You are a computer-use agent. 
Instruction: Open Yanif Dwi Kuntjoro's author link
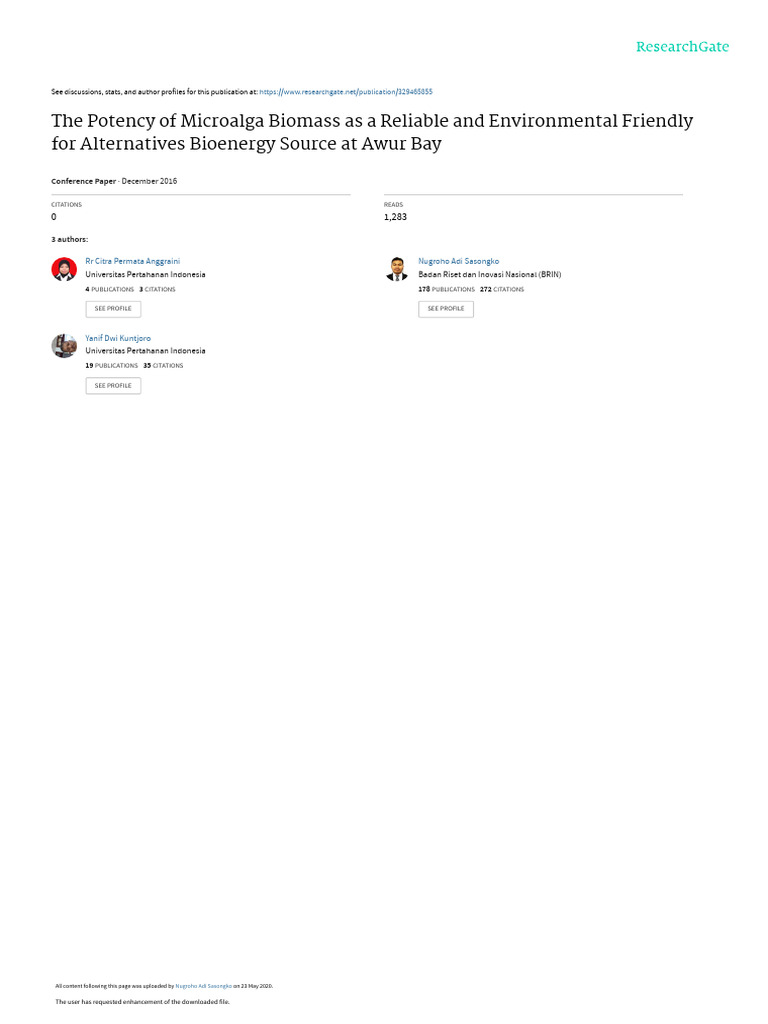(x=118, y=338)
